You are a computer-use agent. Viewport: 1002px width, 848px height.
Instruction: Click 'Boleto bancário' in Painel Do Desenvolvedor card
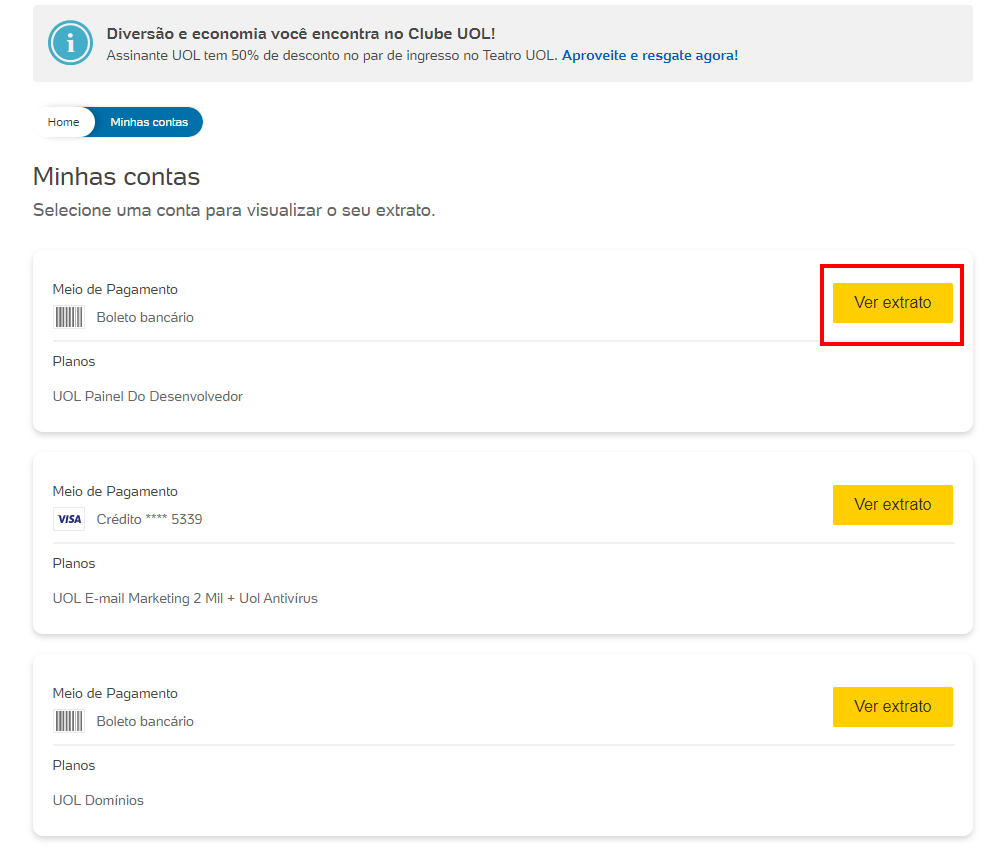(x=145, y=317)
